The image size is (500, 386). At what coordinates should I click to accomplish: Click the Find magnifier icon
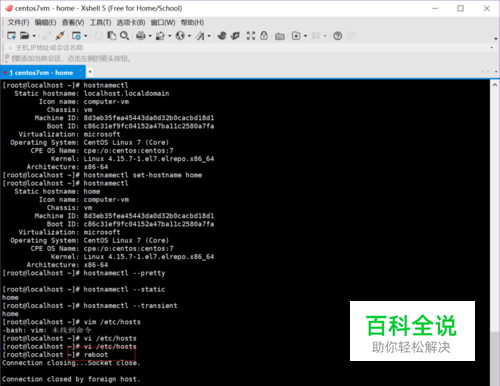tap(124, 36)
